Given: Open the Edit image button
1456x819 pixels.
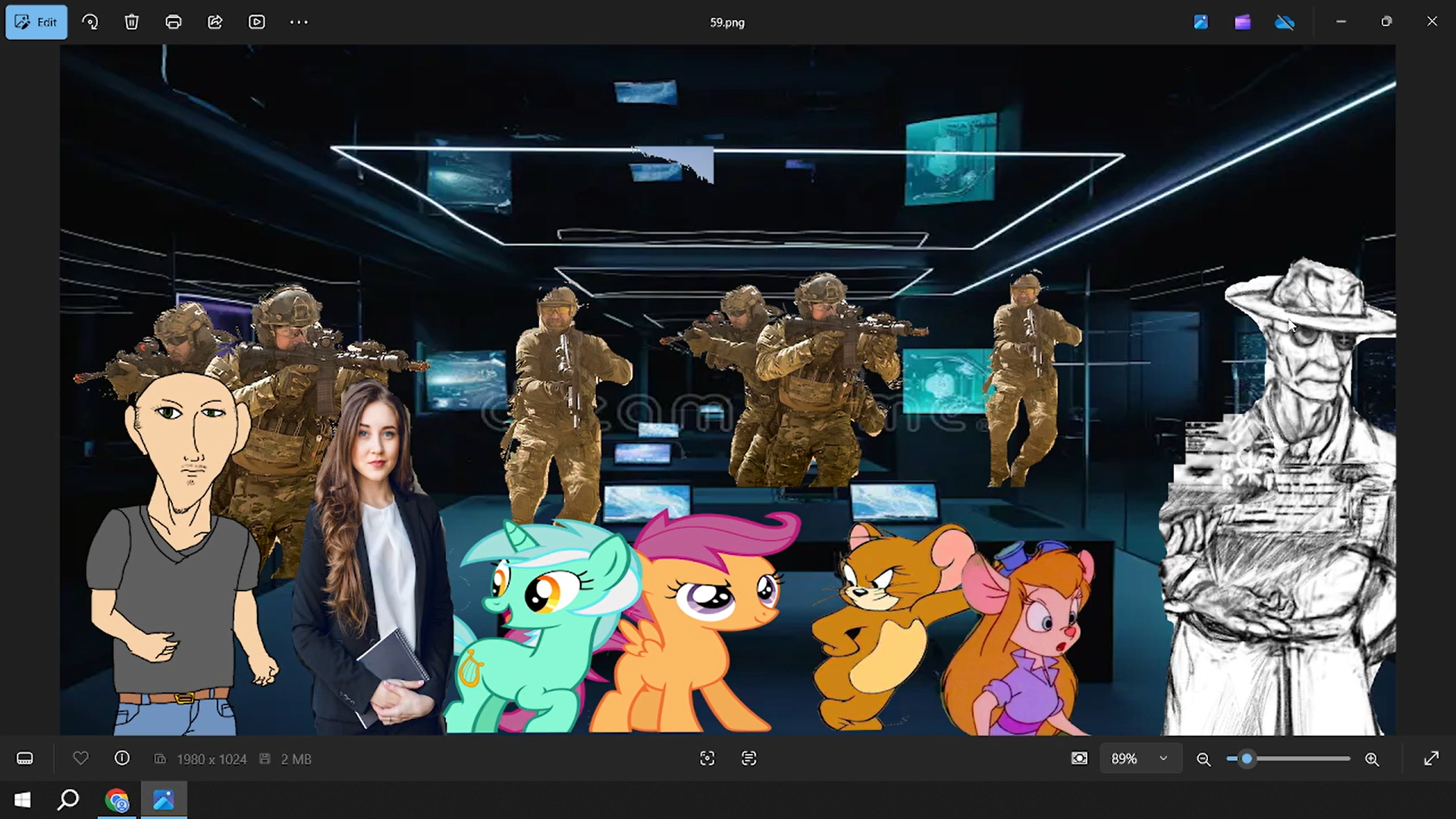Looking at the screenshot, I should [x=36, y=22].
